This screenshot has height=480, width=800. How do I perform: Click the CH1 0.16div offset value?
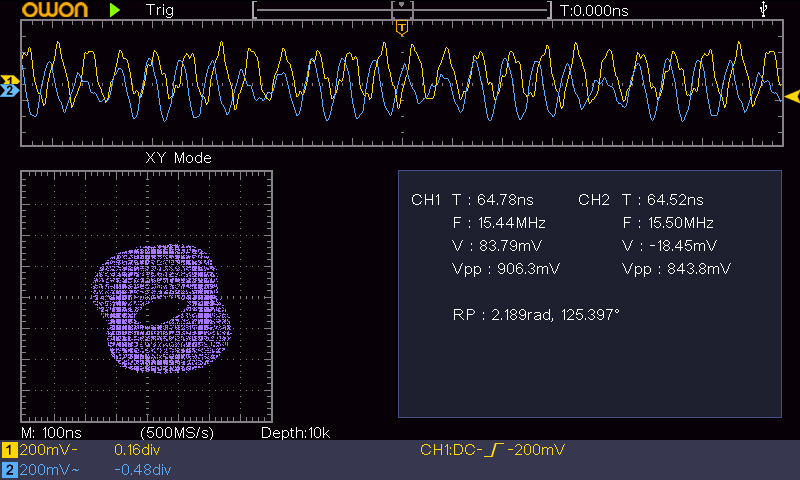point(138,451)
